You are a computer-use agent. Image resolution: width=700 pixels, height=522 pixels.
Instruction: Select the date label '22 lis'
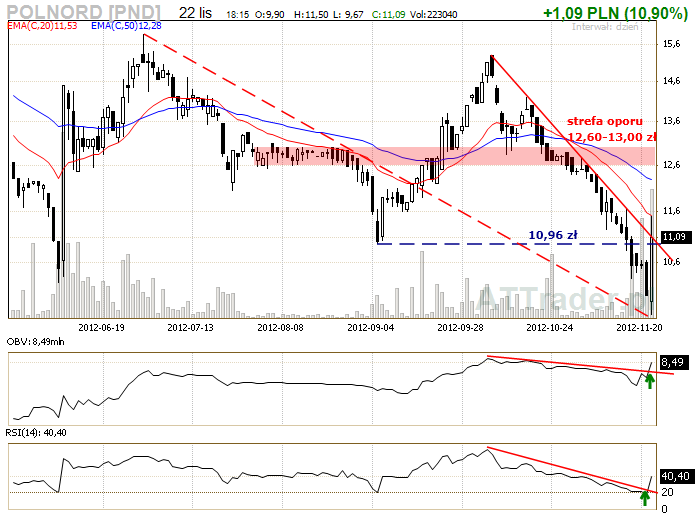click(196, 13)
